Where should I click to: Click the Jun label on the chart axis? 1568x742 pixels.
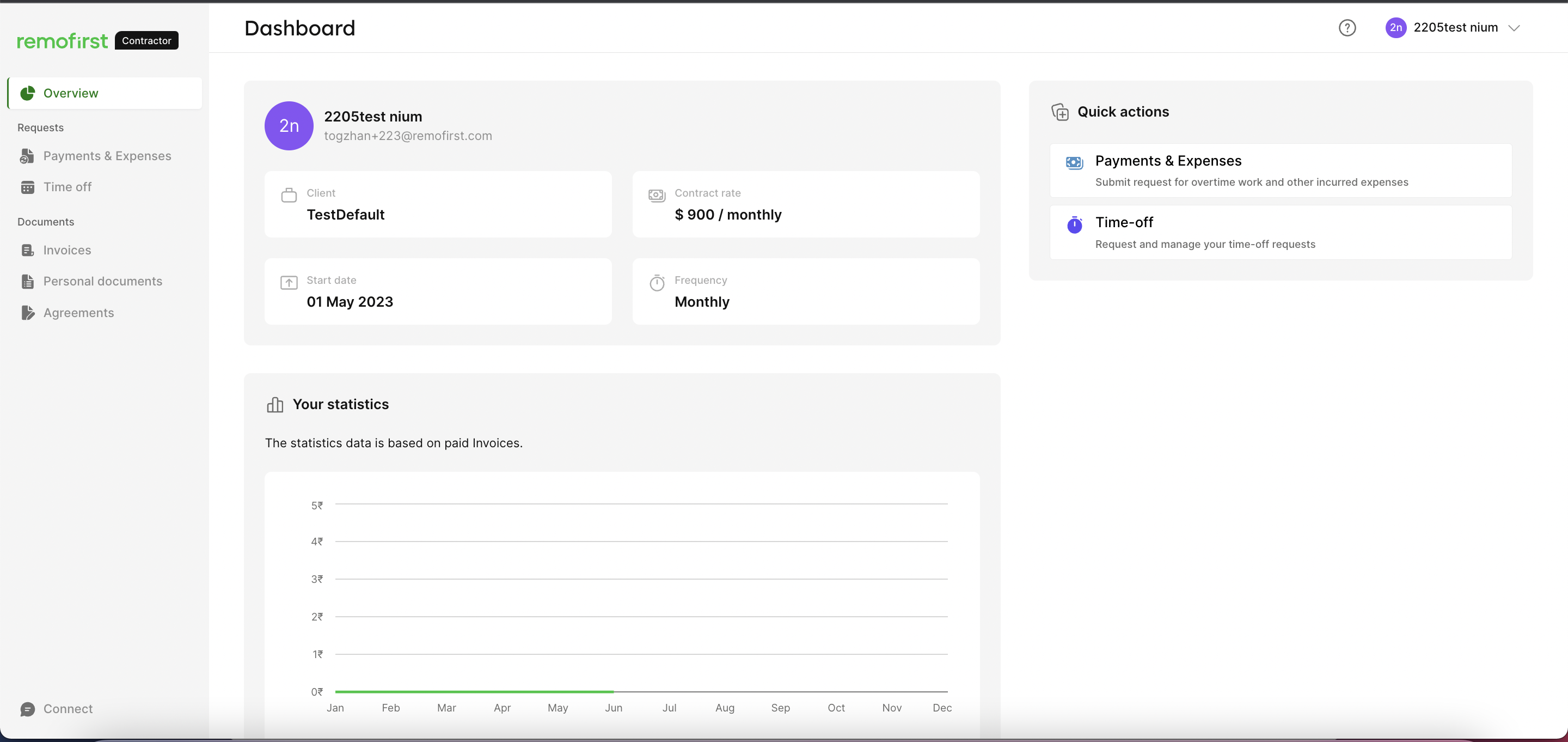[613, 707]
